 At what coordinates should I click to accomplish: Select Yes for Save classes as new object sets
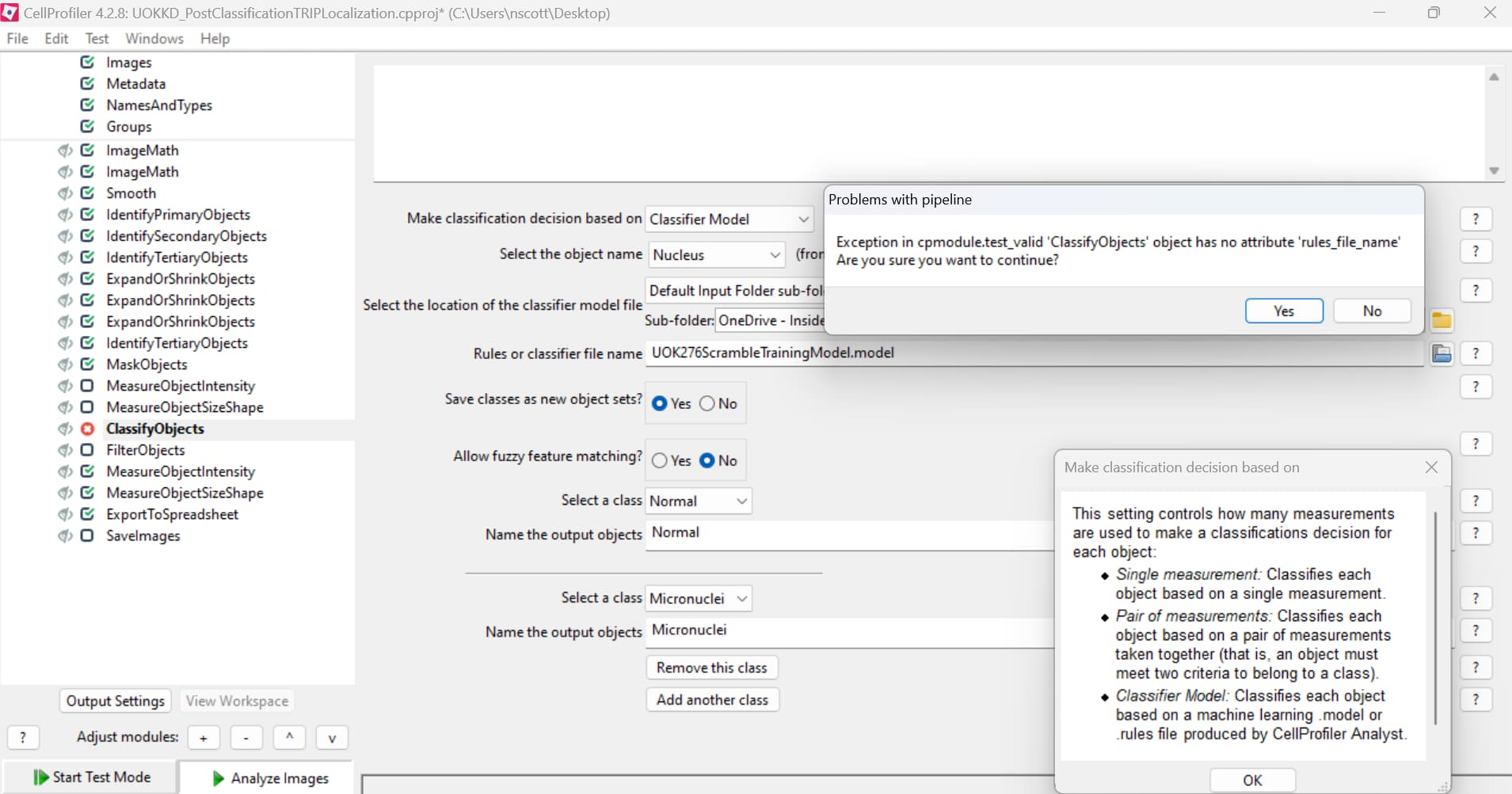pyautogui.click(x=660, y=403)
